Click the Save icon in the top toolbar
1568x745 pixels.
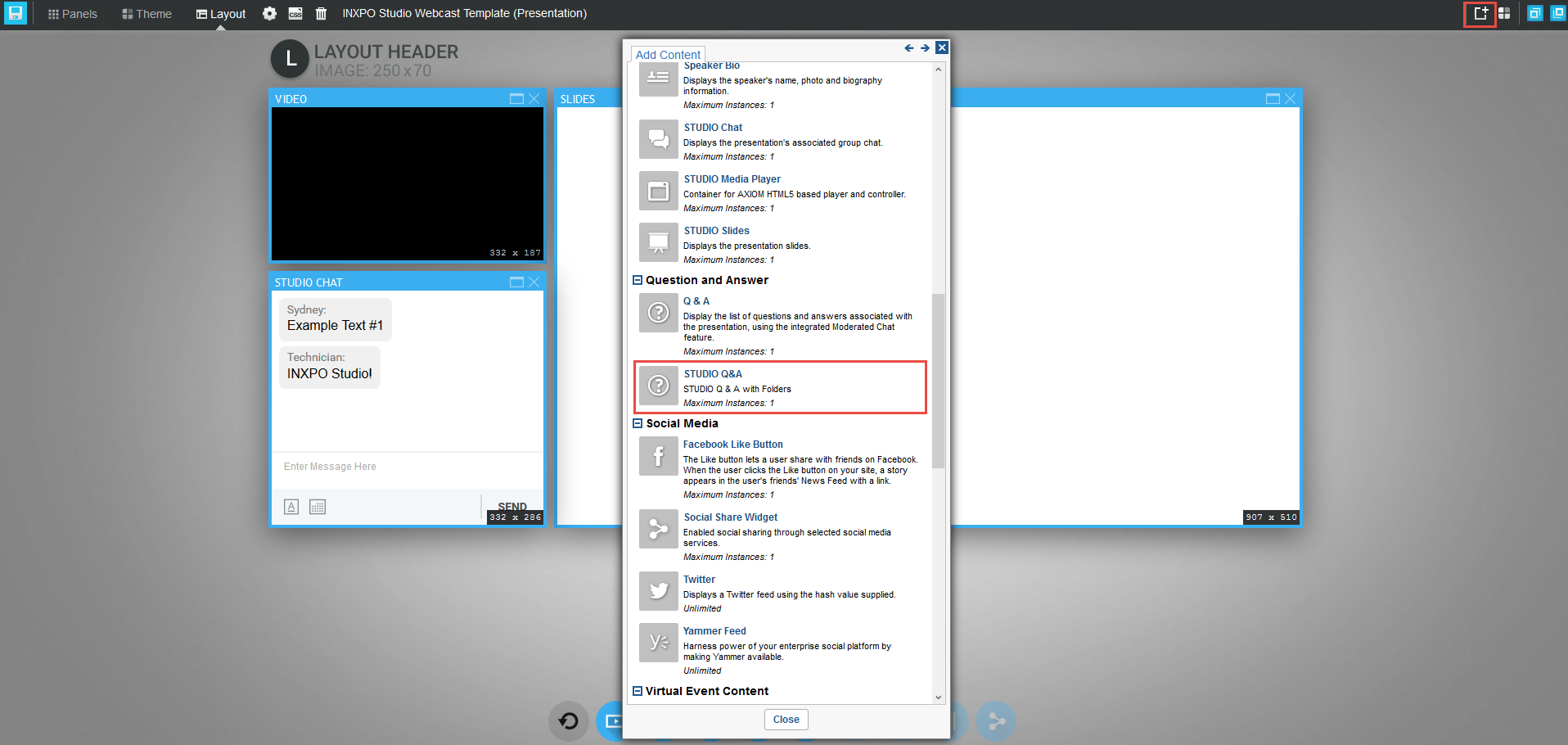click(16, 13)
